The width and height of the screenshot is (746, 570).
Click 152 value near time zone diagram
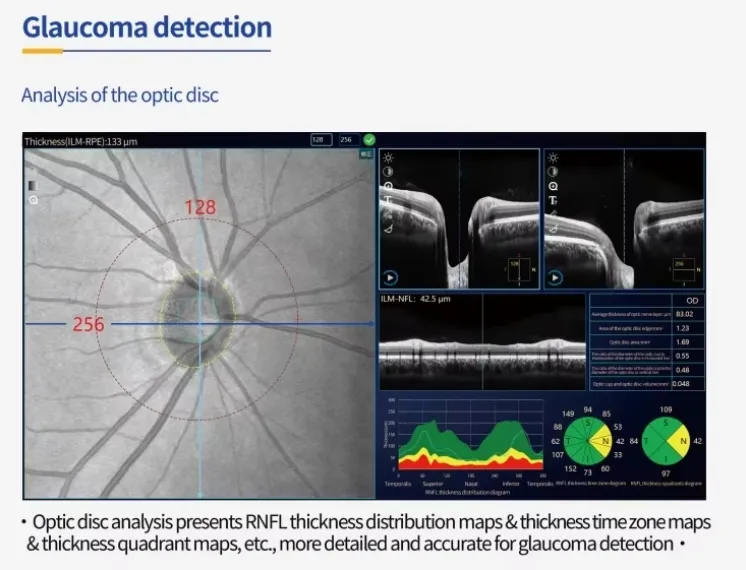(570, 469)
